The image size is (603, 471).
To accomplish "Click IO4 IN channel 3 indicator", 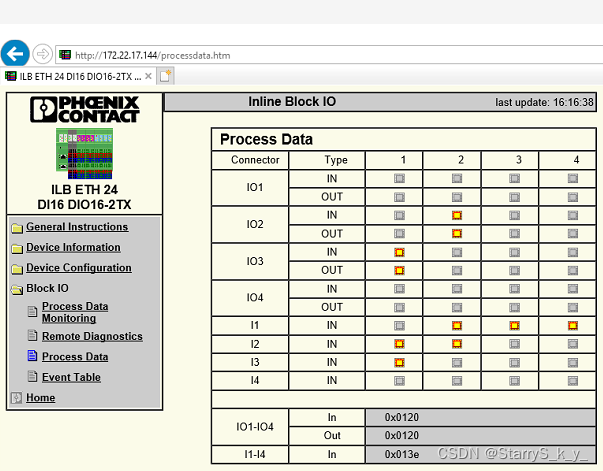I will tap(515, 289).
